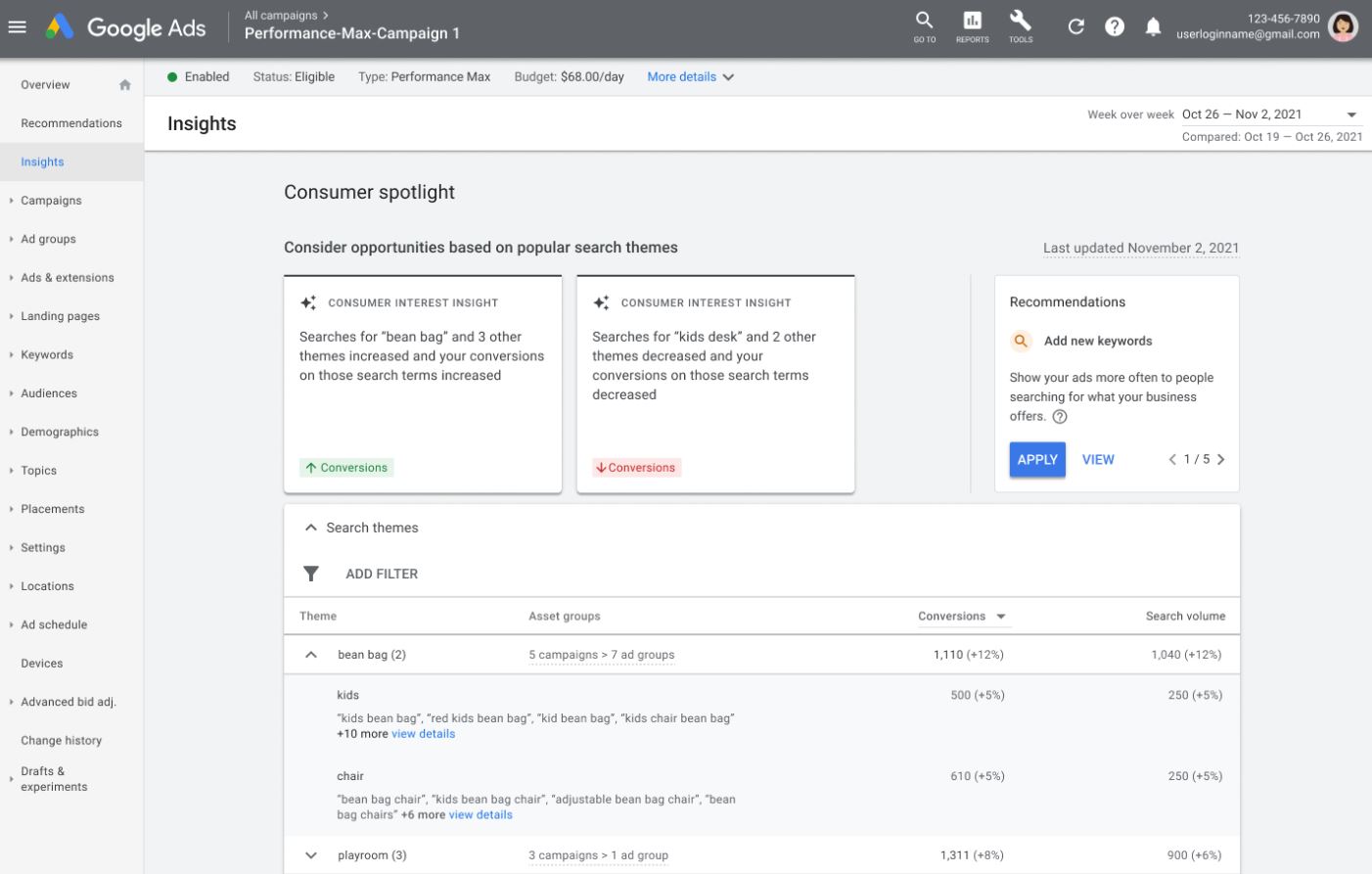This screenshot has width=1372, height=874.
Task: Open Ad schedule in the sidebar
Action: 54,624
